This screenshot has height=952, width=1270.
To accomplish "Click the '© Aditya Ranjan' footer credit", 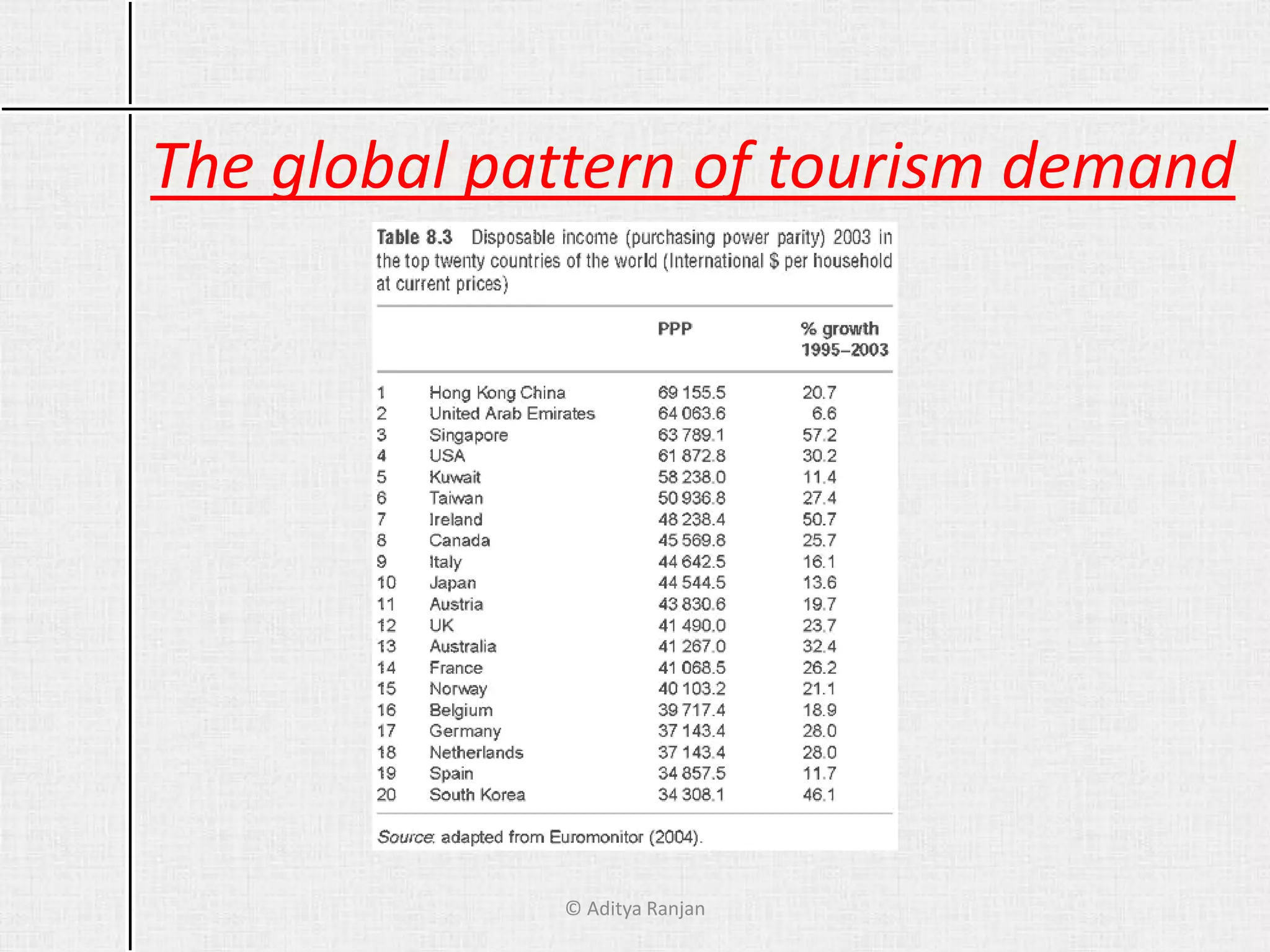I will click(636, 909).
